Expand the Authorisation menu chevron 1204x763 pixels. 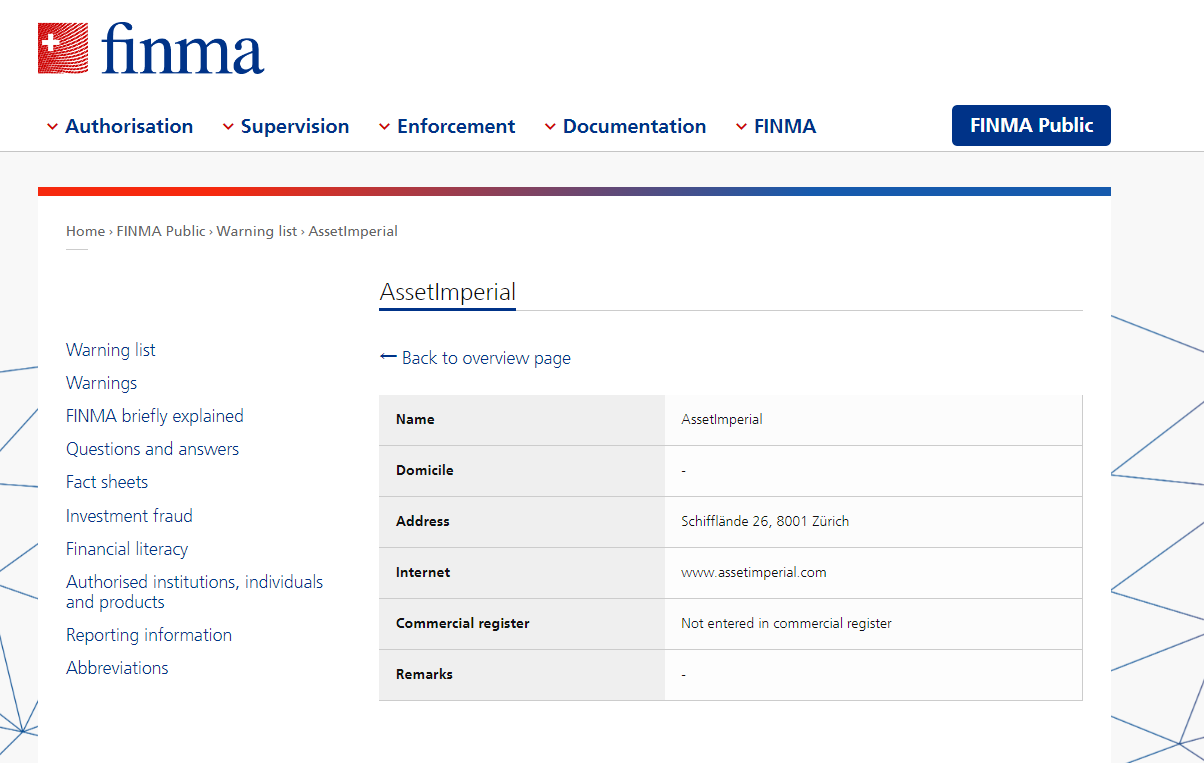pos(52,127)
